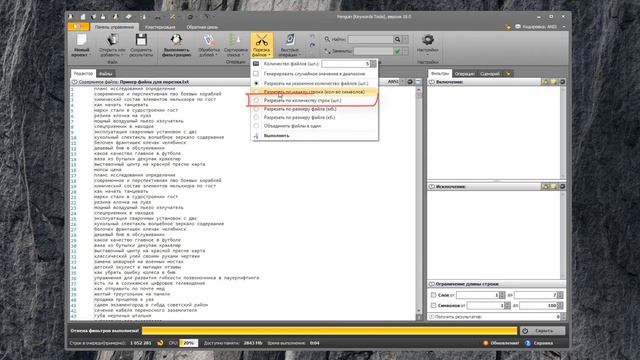
Task: Enable Генерировать случайное значение в диапазоне checkbox
Action: pyautogui.click(x=256, y=74)
